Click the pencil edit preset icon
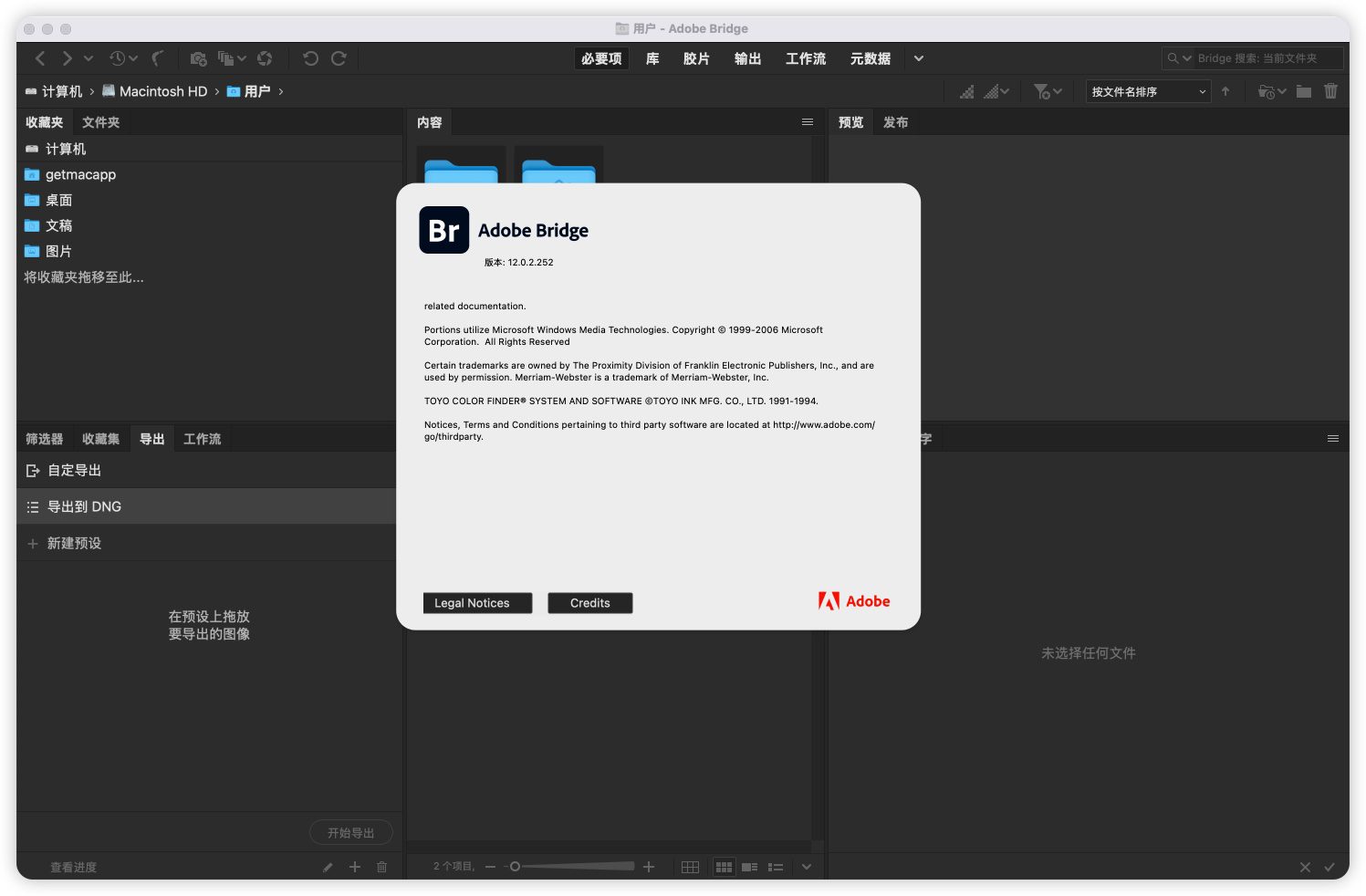Viewport: 1366px width, 896px height. (x=328, y=867)
